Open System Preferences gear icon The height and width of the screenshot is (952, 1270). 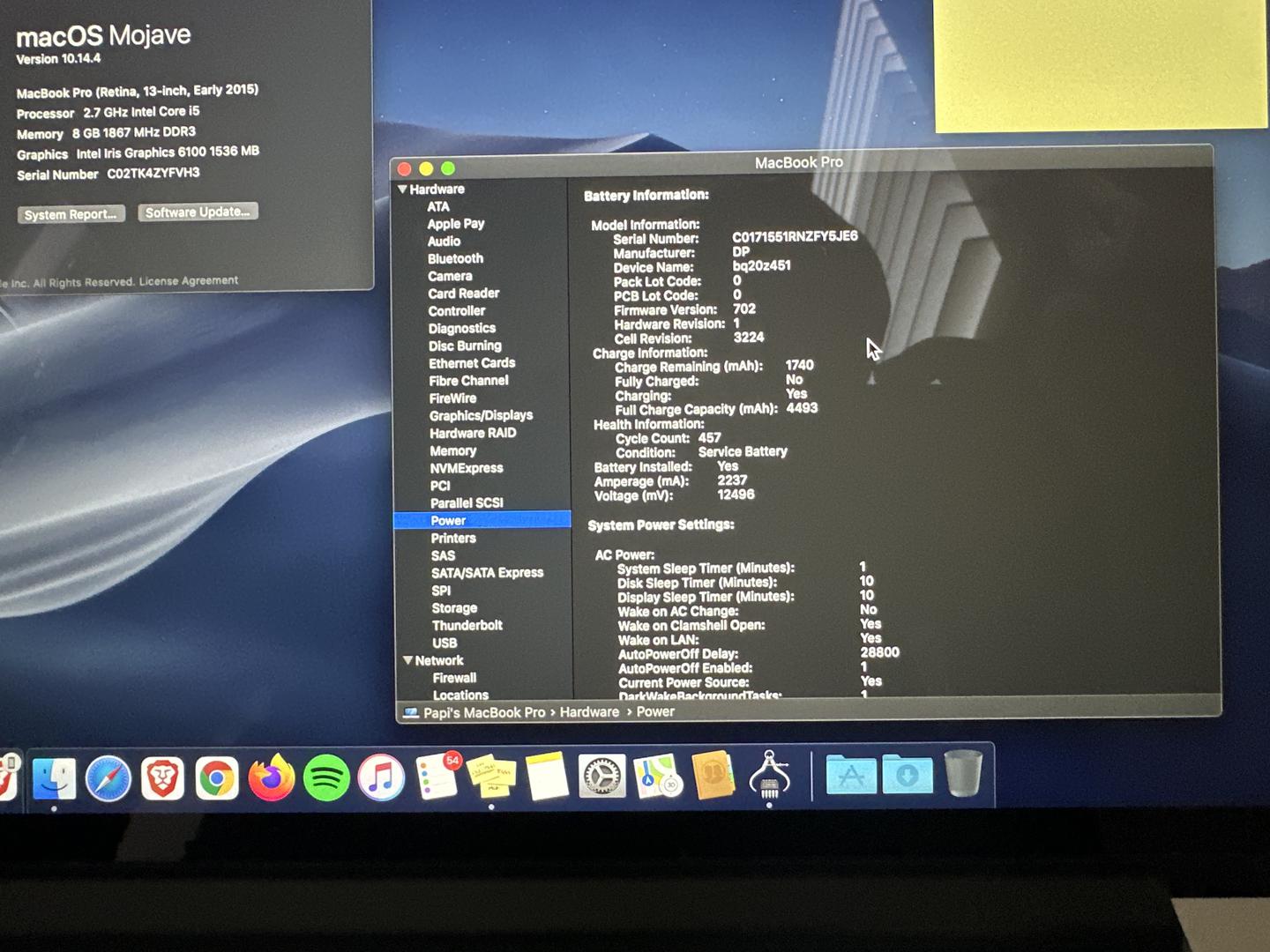[x=602, y=777]
